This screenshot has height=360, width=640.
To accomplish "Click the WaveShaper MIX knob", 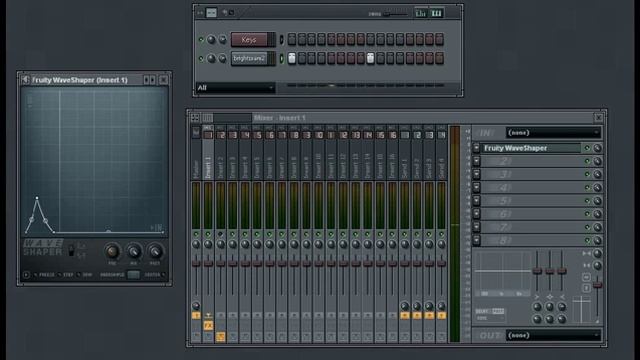I will 134,252.
